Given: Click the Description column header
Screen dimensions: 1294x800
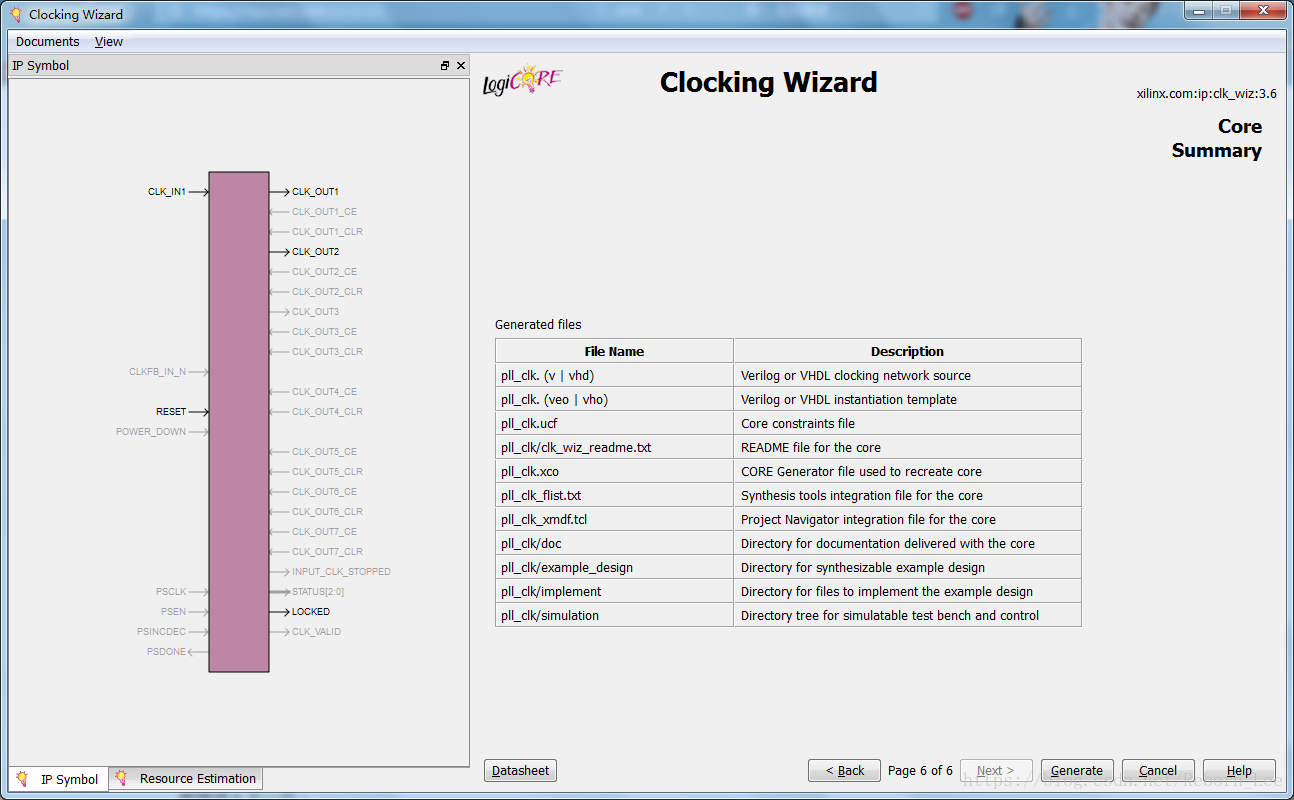Looking at the screenshot, I should (907, 351).
